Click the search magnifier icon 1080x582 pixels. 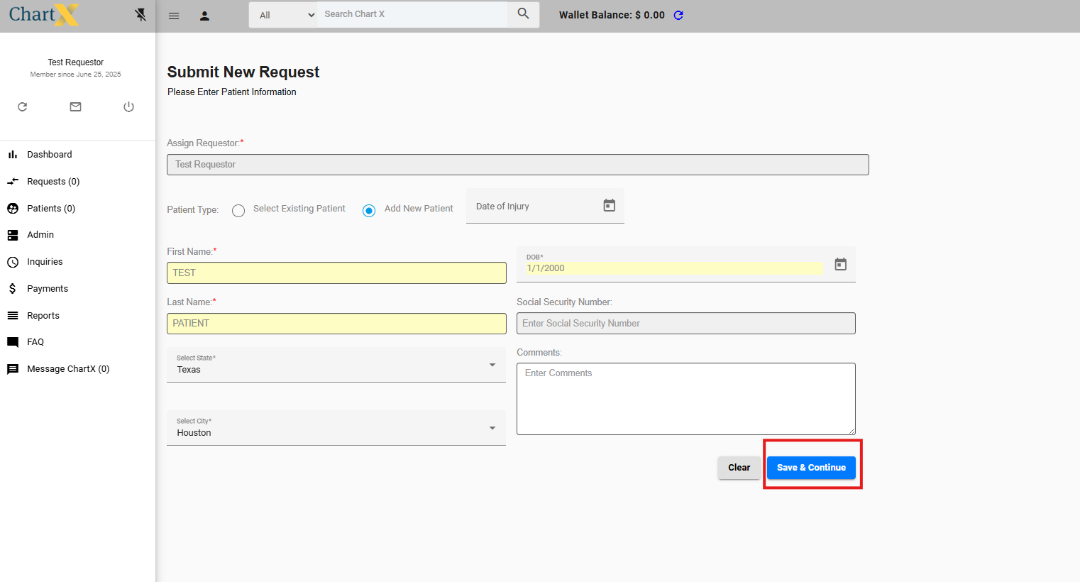click(x=523, y=14)
